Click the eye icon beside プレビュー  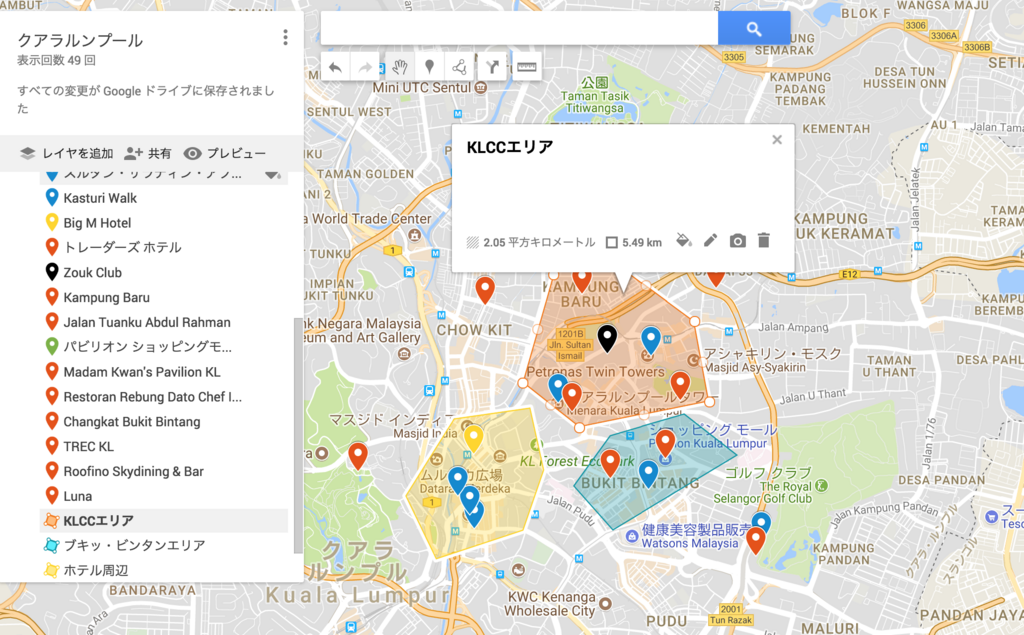click(x=192, y=154)
